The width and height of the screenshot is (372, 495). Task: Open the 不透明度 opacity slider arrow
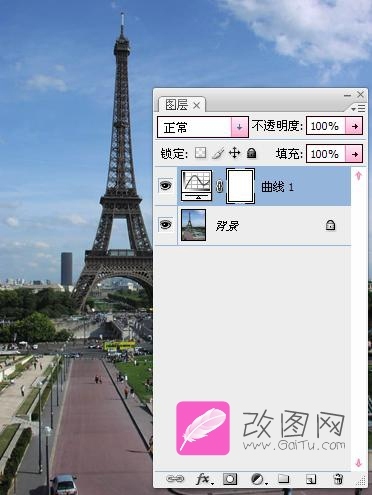[x=354, y=126]
